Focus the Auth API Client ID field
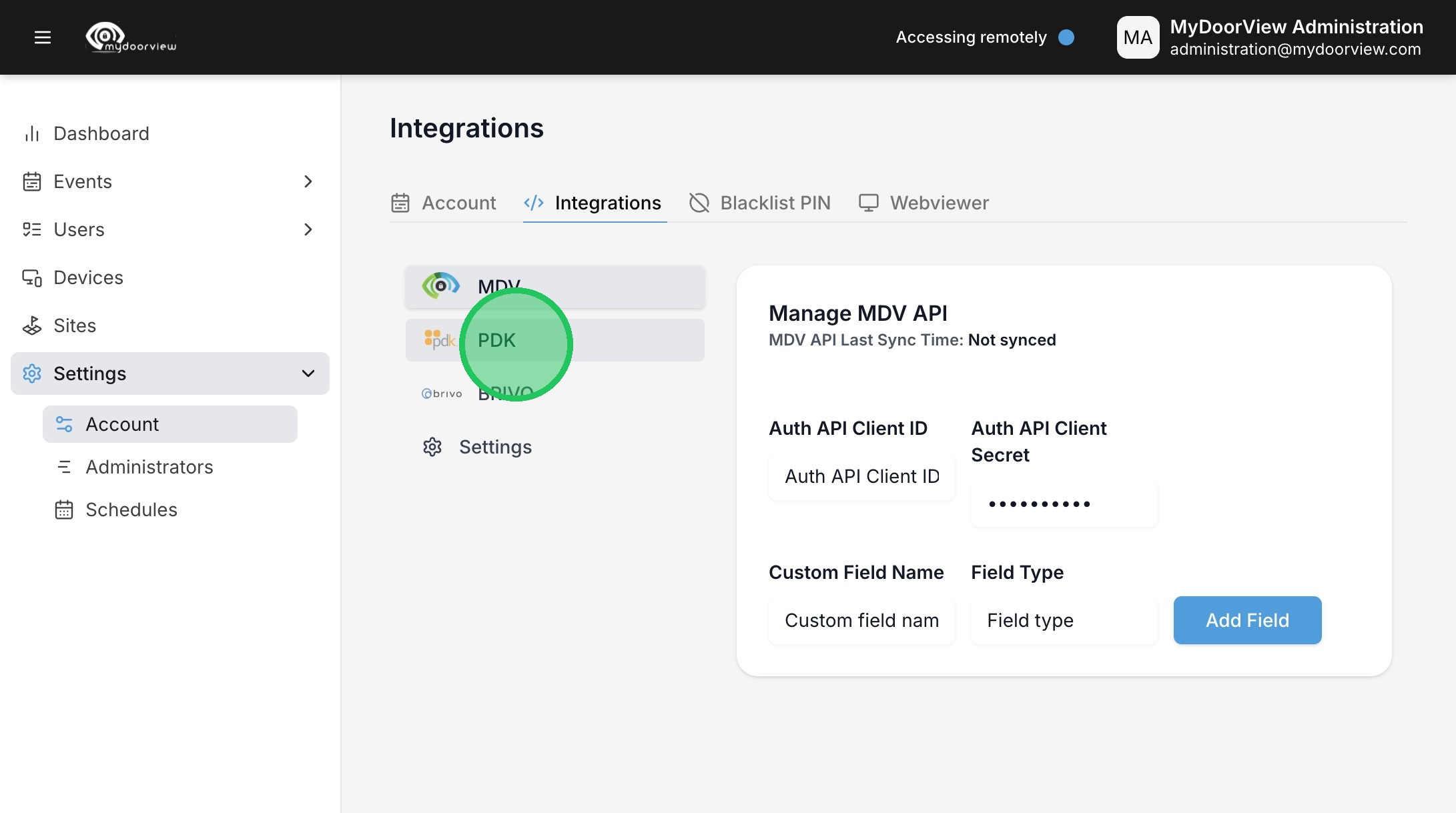This screenshot has width=1456, height=813. coord(861,476)
